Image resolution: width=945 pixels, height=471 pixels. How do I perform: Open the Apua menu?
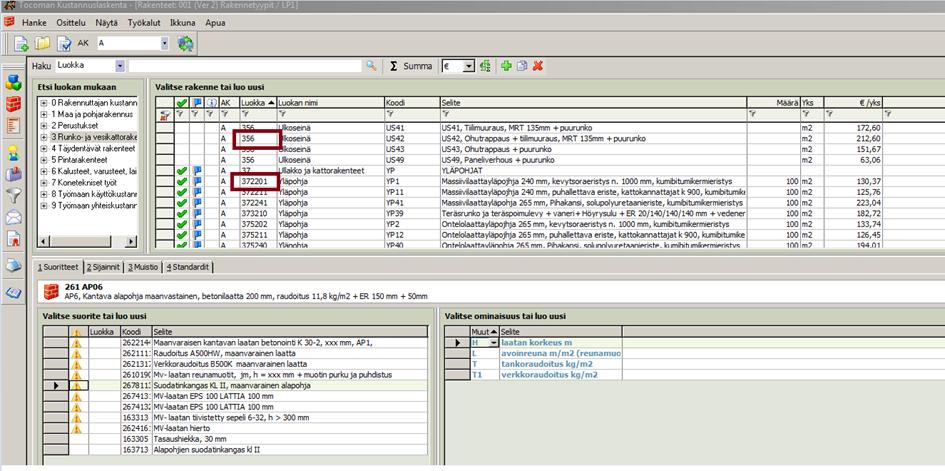(215, 23)
